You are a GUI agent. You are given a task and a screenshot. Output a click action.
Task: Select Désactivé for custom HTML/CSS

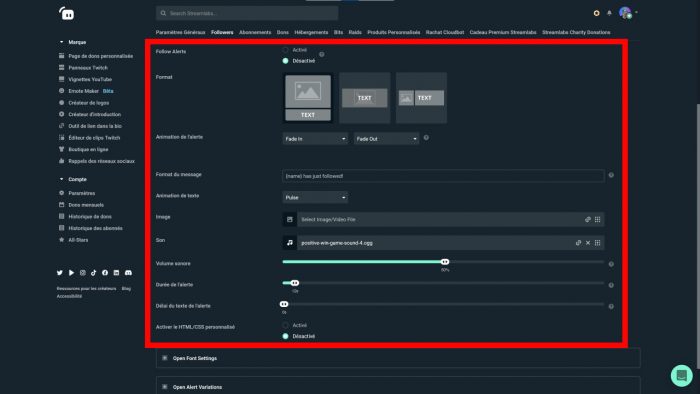click(286, 336)
